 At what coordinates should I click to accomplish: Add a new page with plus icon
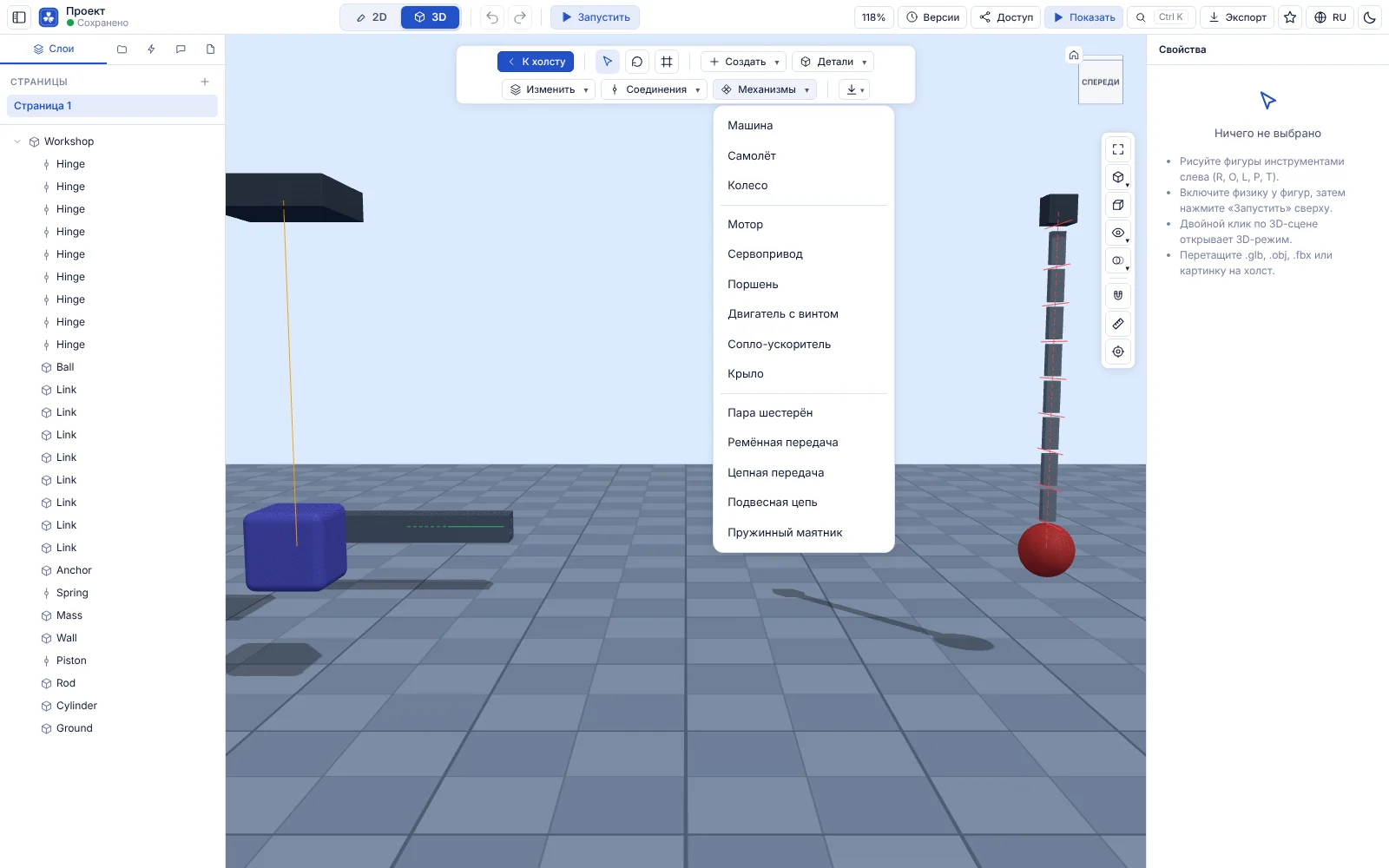(x=205, y=82)
